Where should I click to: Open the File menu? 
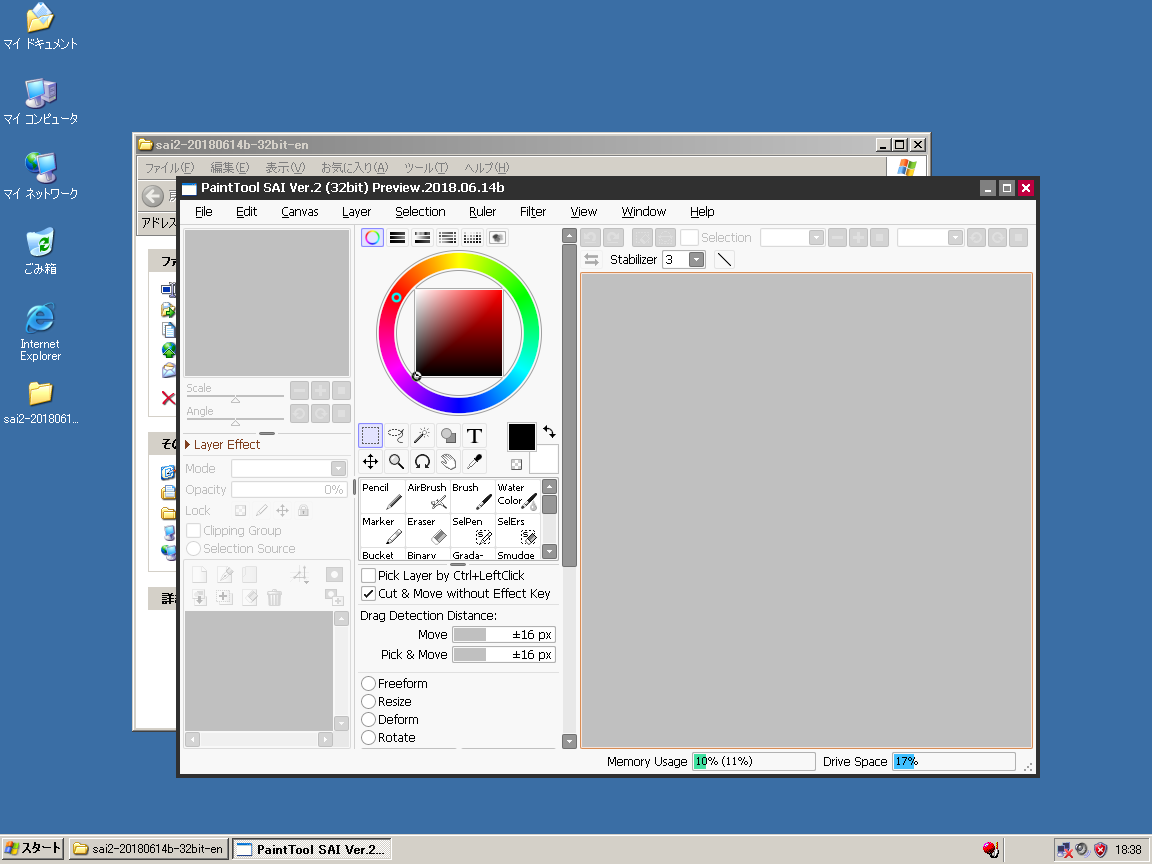[204, 212]
